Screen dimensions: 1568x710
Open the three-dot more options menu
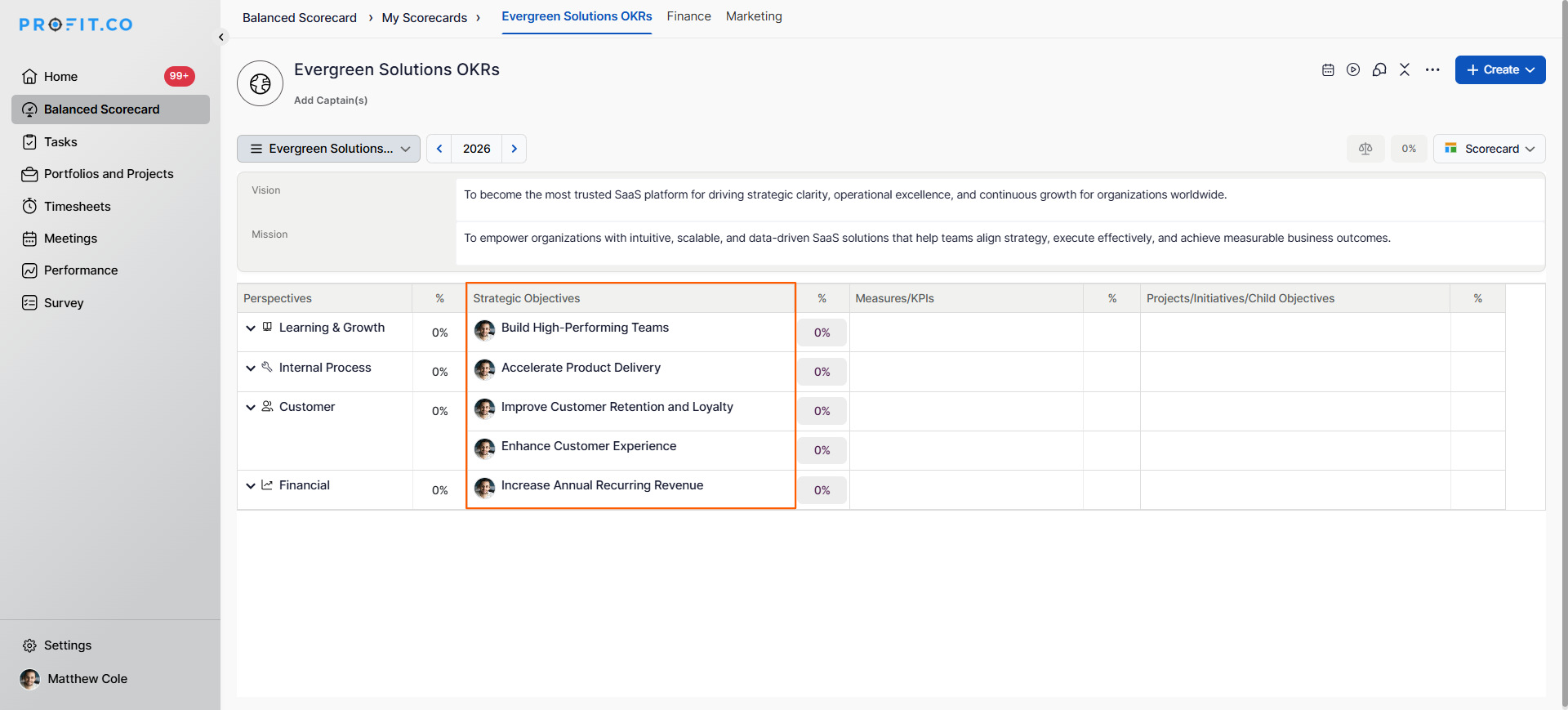click(1432, 70)
